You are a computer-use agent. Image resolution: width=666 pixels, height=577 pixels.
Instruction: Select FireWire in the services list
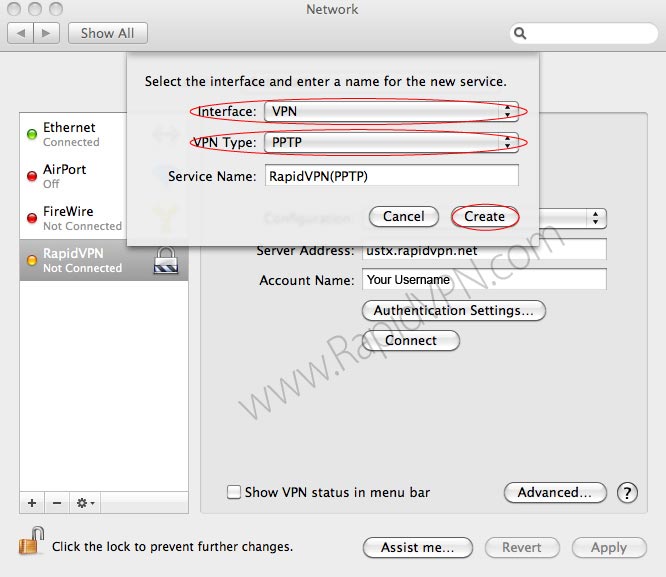tap(73, 218)
